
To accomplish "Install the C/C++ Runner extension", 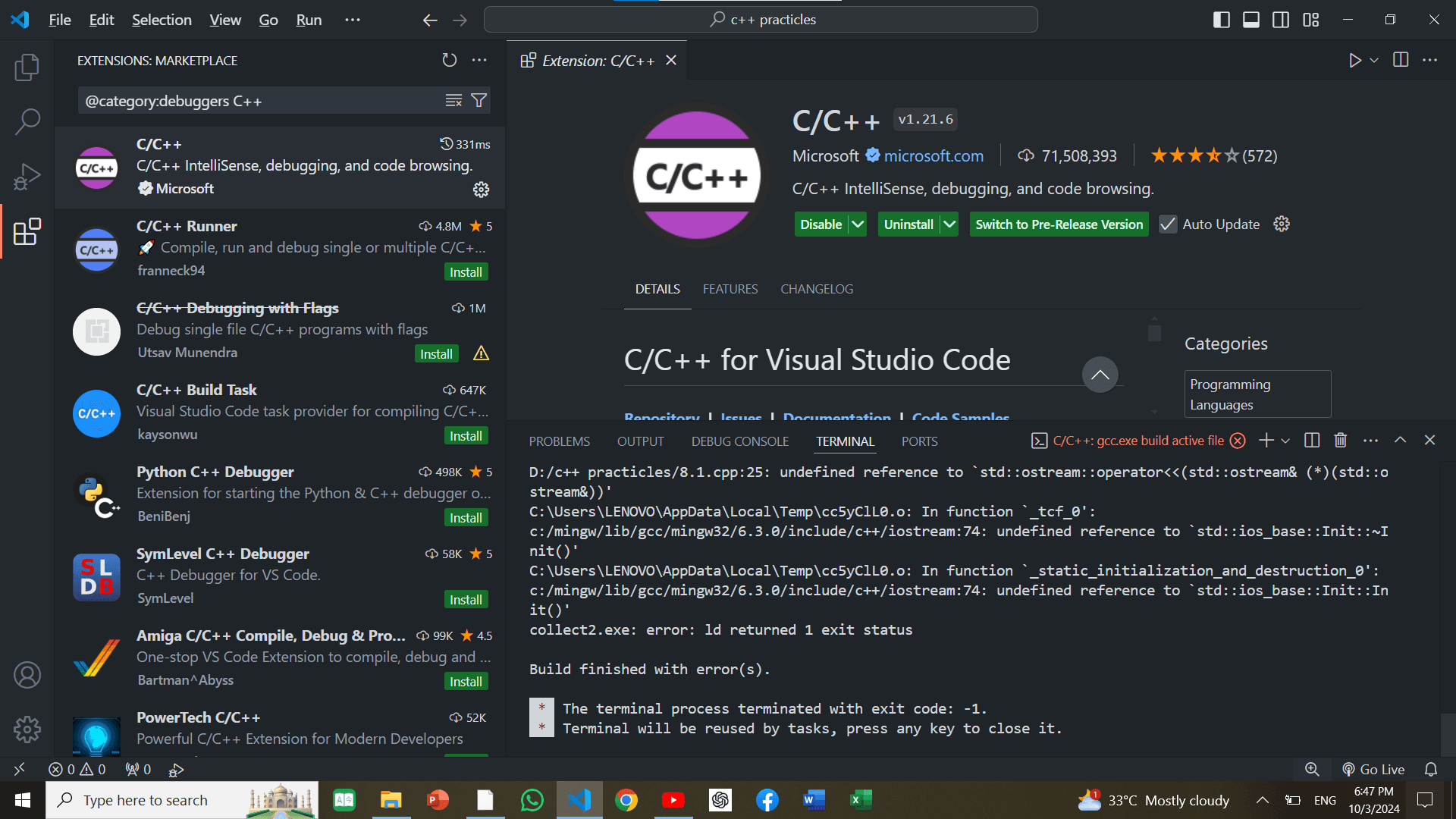I will pyautogui.click(x=466, y=272).
